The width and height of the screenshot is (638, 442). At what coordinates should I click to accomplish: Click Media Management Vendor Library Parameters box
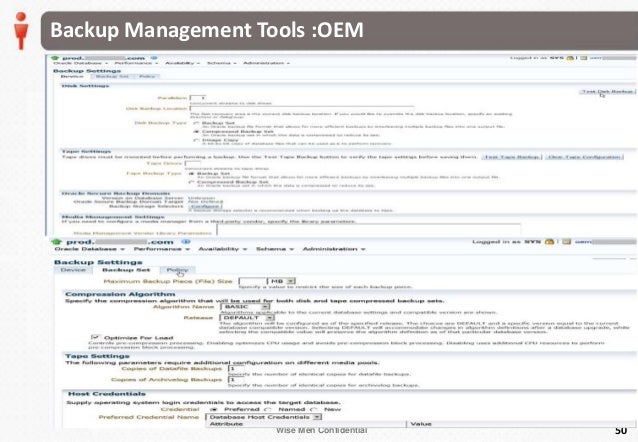click(369, 229)
